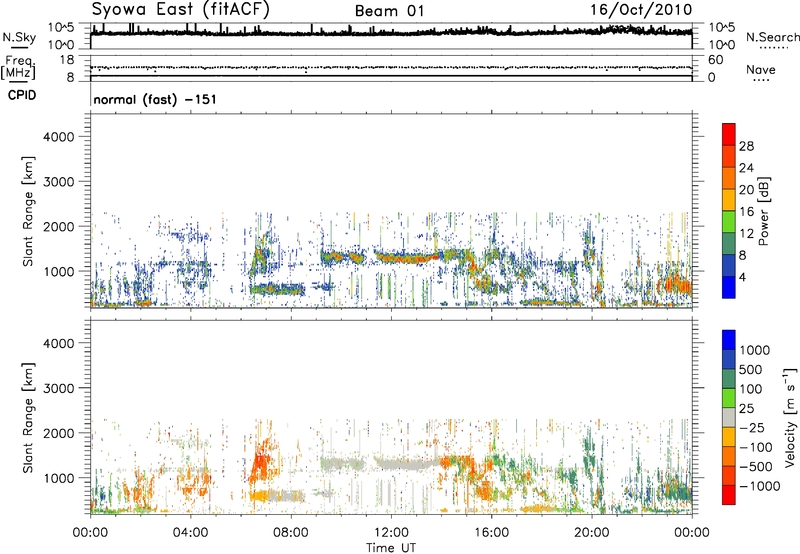Select the "Nave" legend label
The height and width of the screenshot is (554, 800).
[x=760, y=70]
